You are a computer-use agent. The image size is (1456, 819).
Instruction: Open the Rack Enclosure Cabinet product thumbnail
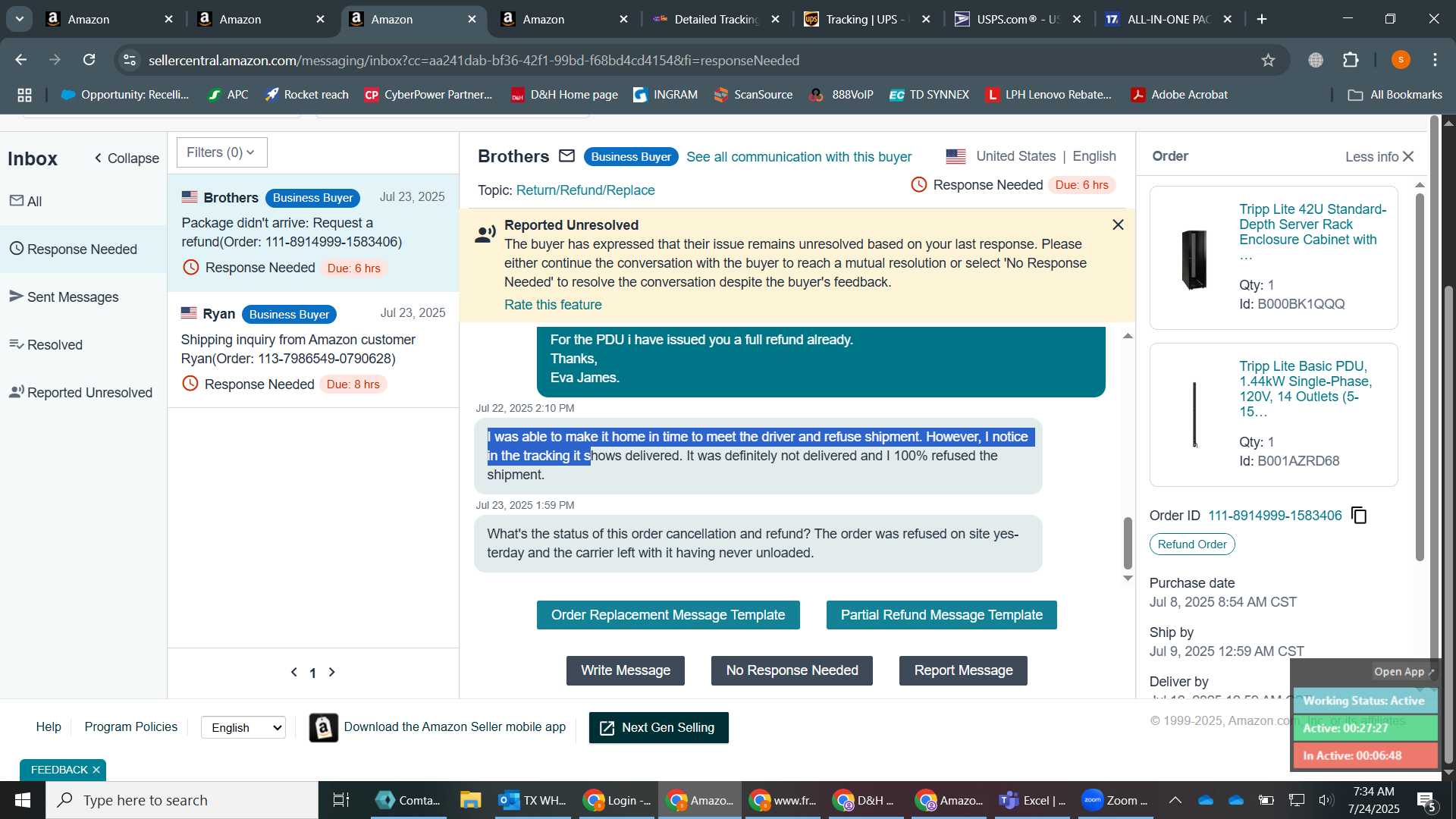1194,259
